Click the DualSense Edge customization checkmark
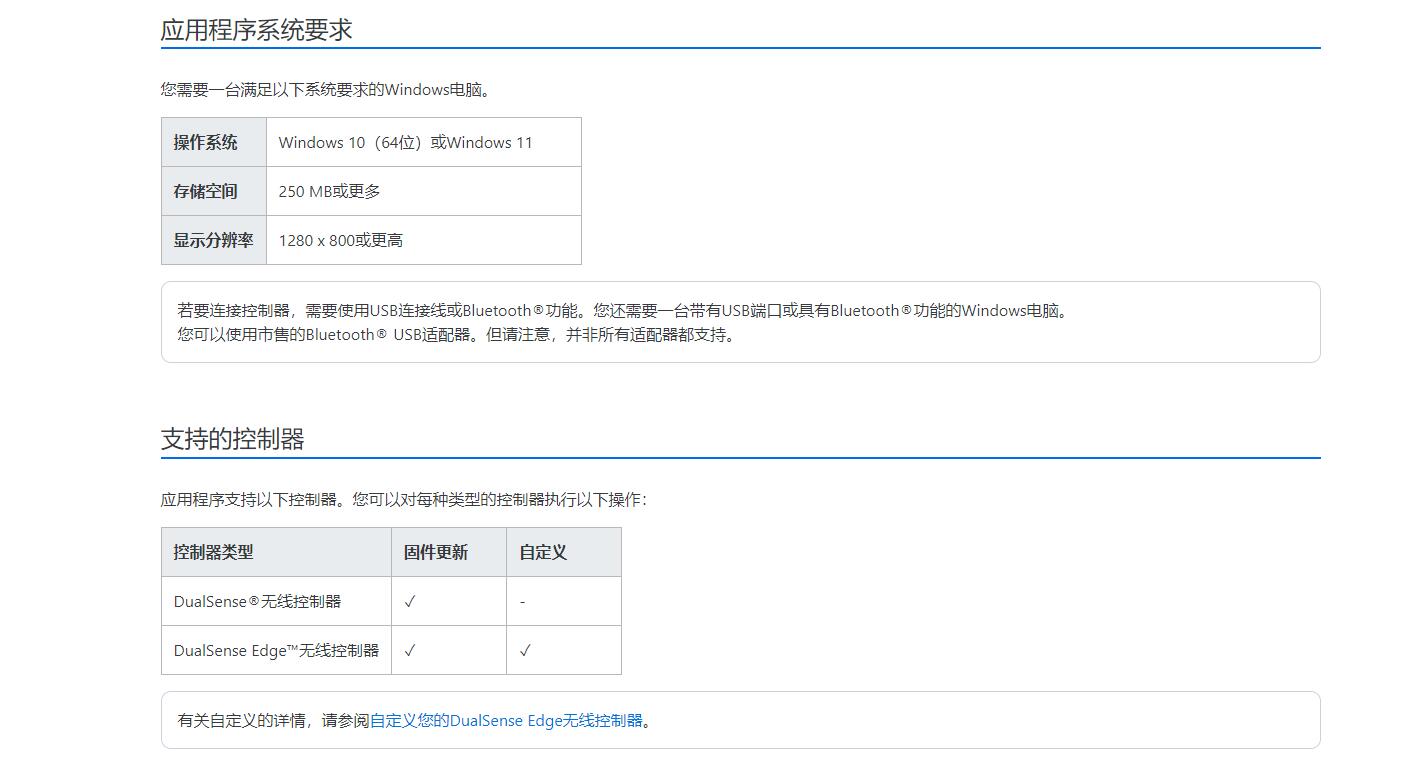1419x775 pixels. click(x=525, y=650)
